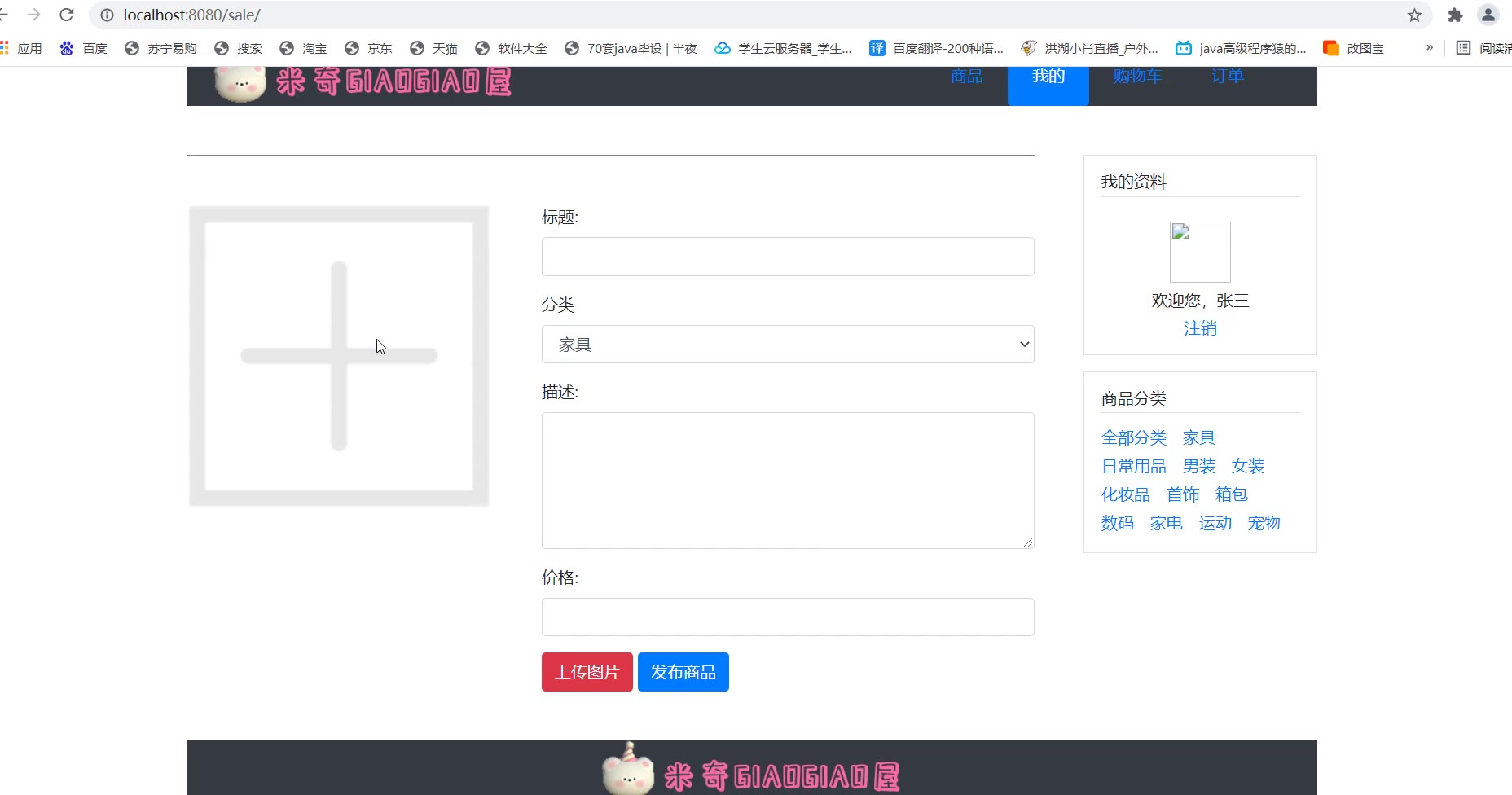
Task: Focus the 标题 title input field
Action: click(788, 257)
